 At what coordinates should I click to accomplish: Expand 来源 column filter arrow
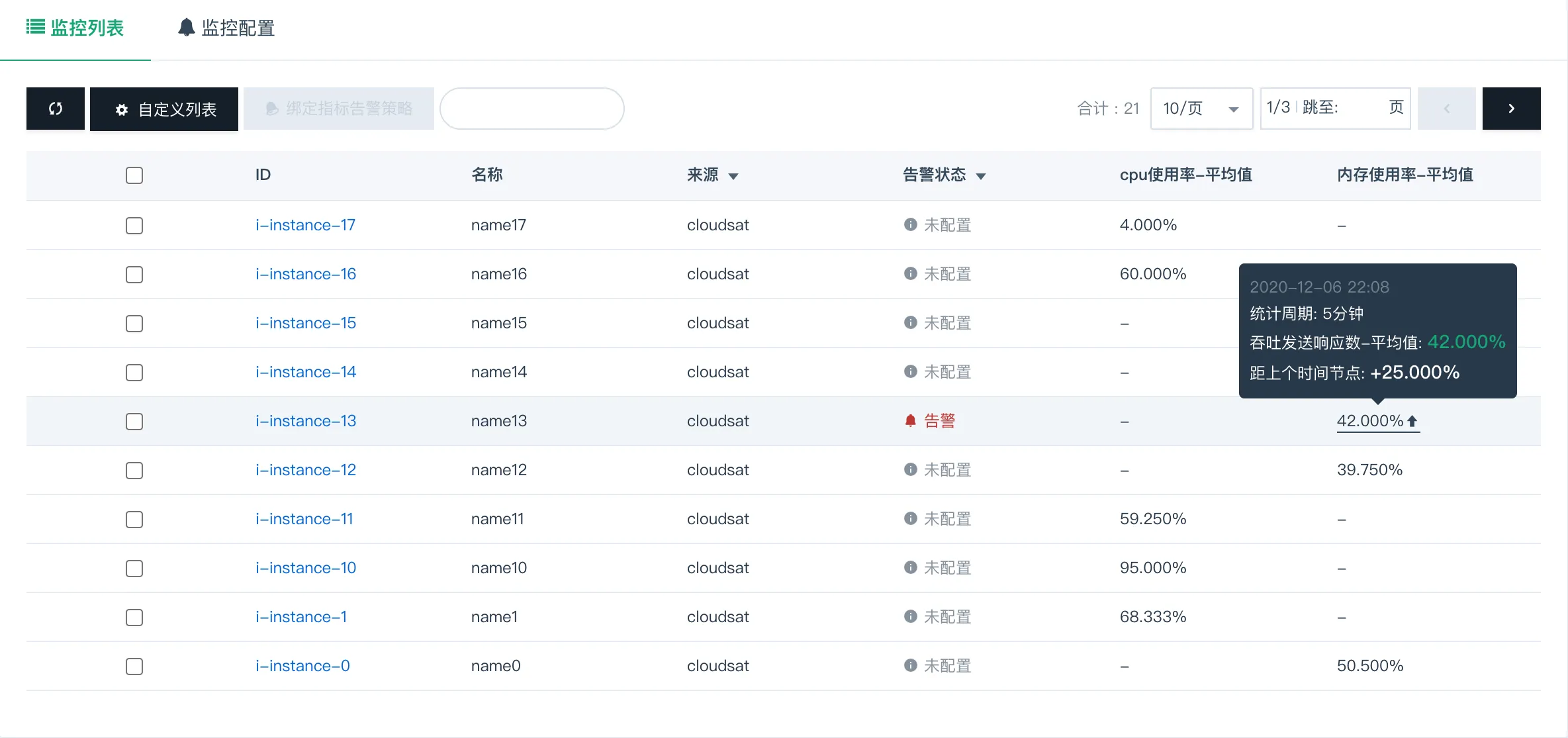tap(733, 176)
